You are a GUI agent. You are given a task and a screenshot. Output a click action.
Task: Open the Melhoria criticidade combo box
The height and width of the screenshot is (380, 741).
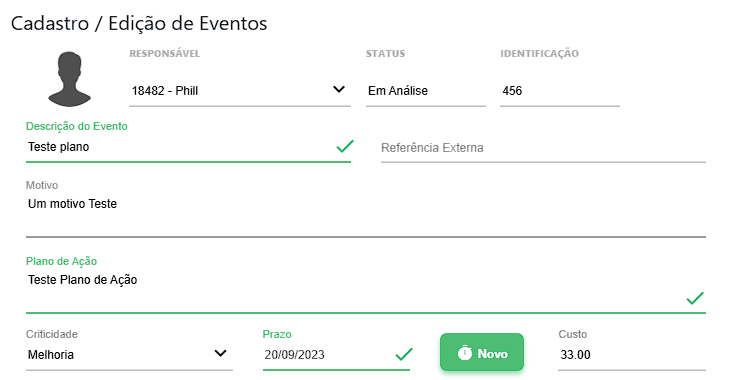(129, 355)
